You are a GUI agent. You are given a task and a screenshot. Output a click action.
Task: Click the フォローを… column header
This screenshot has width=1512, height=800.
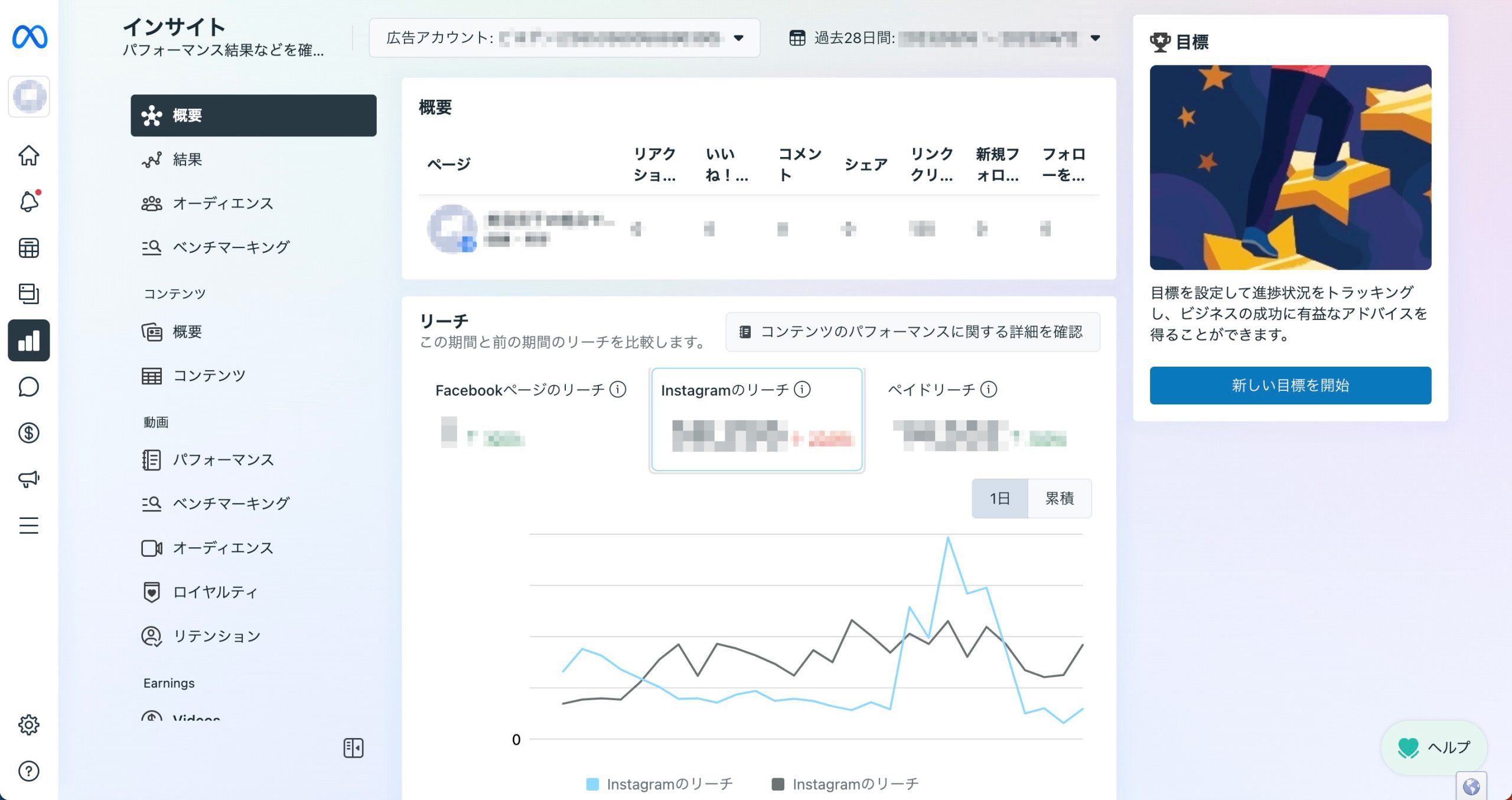click(1064, 164)
